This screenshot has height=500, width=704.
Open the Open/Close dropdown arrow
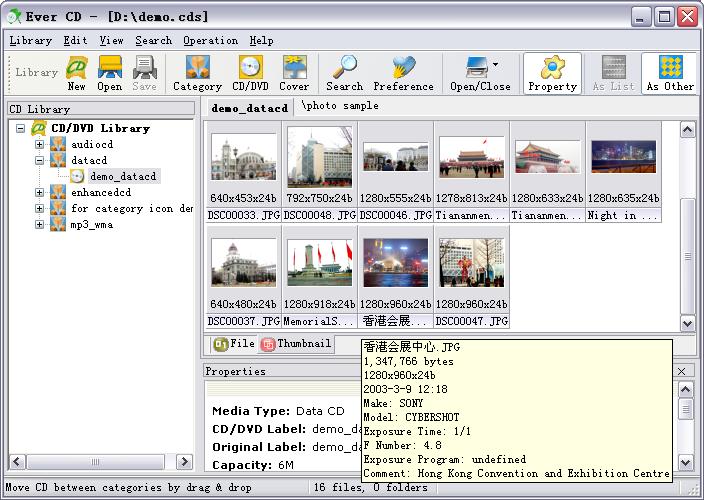[x=496, y=65]
